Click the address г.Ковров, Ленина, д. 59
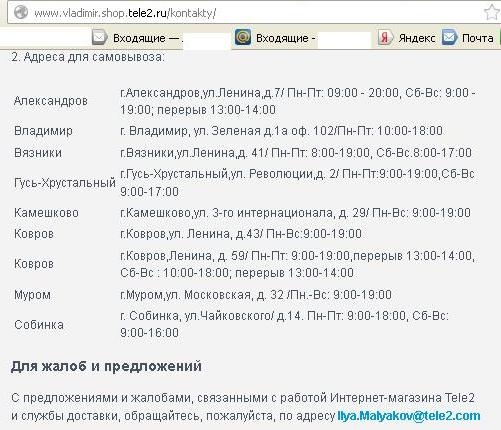 [x=183, y=256]
